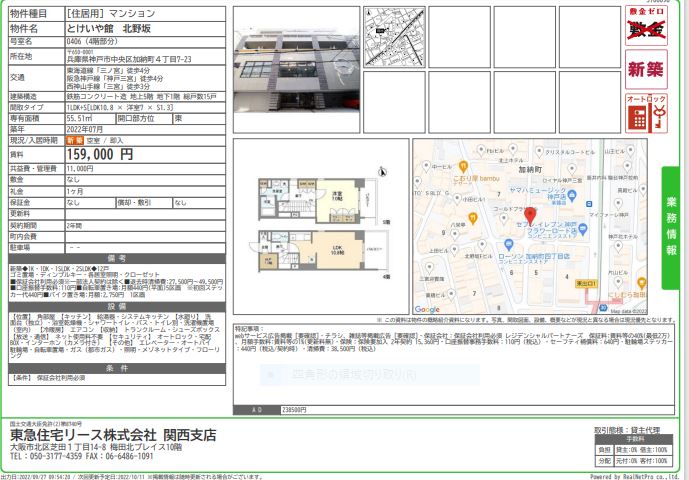
Task: Select the condition '保証会社利用必須'
Action: point(61,378)
